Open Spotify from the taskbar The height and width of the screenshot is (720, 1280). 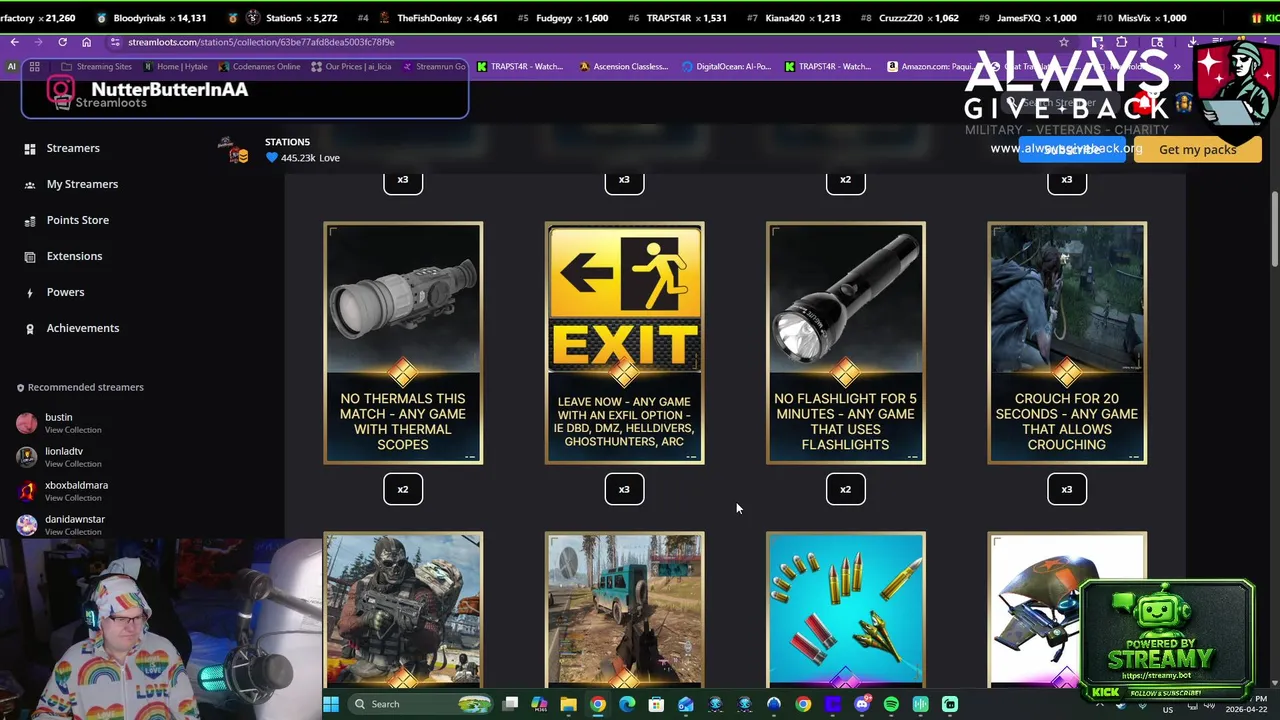click(x=891, y=704)
